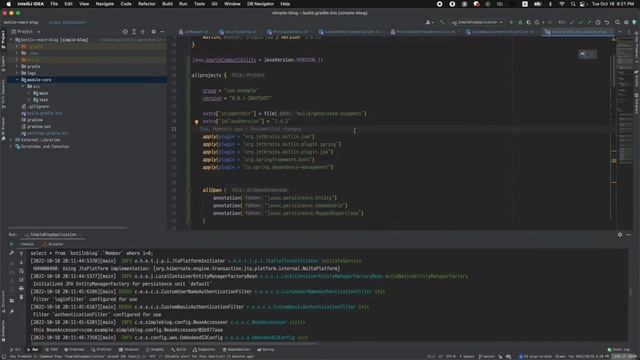Click the green Run button in toolbar
640x360 pixels.
pyautogui.click(x=511, y=22)
